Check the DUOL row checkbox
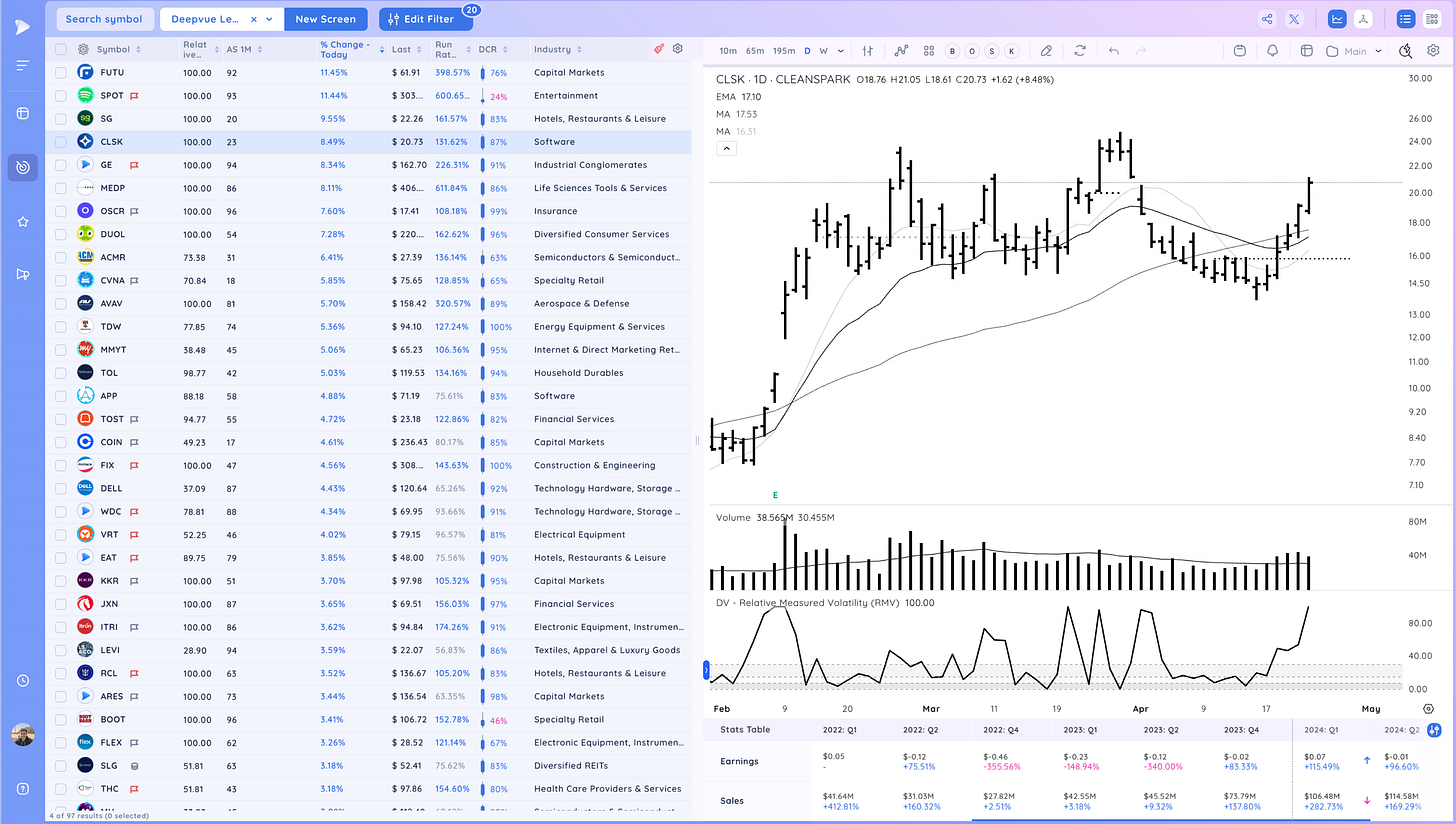This screenshot has width=1456, height=824. (x=61, y=234)
